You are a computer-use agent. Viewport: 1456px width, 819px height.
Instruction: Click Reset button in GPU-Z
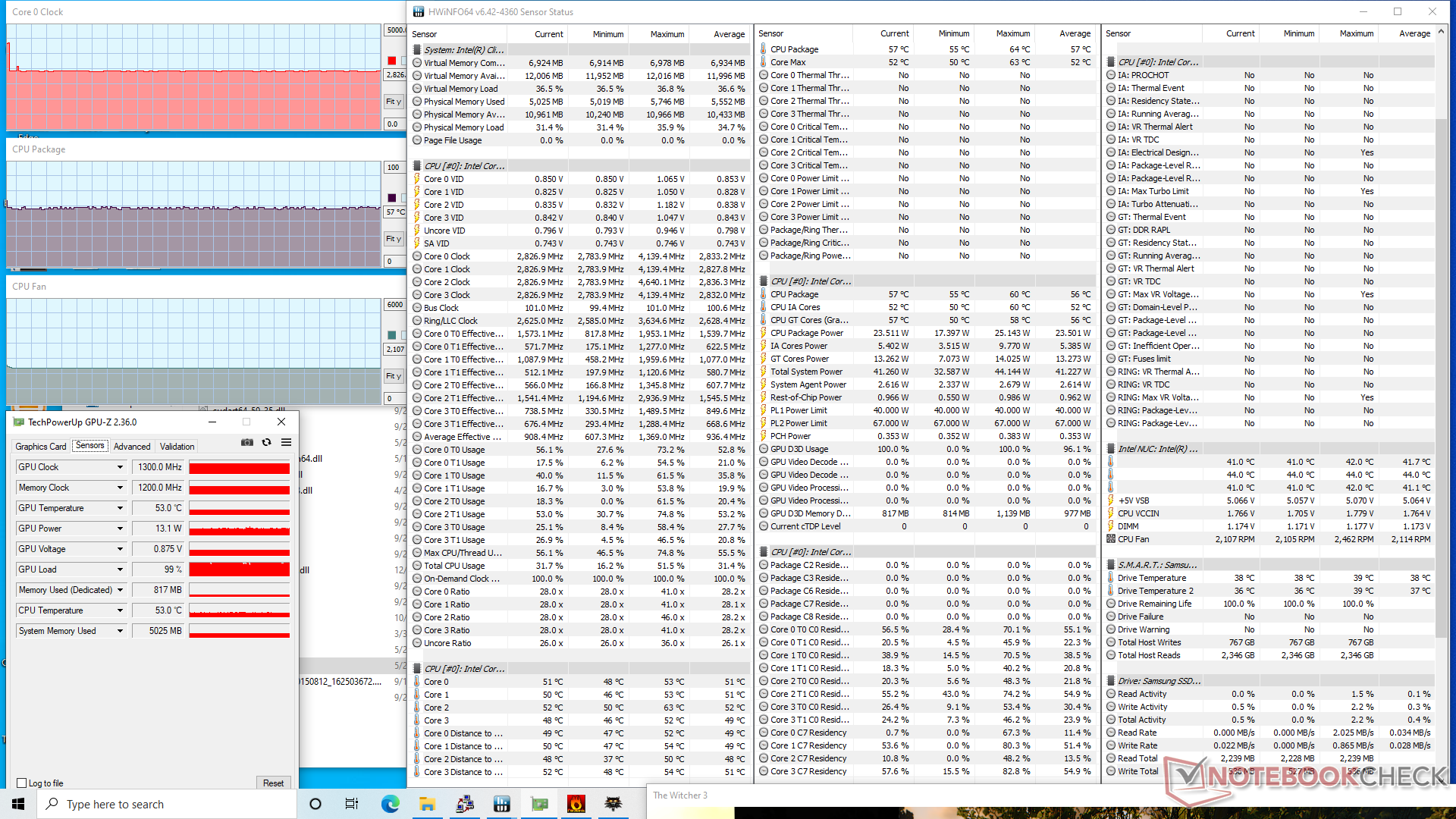point(274,783)
